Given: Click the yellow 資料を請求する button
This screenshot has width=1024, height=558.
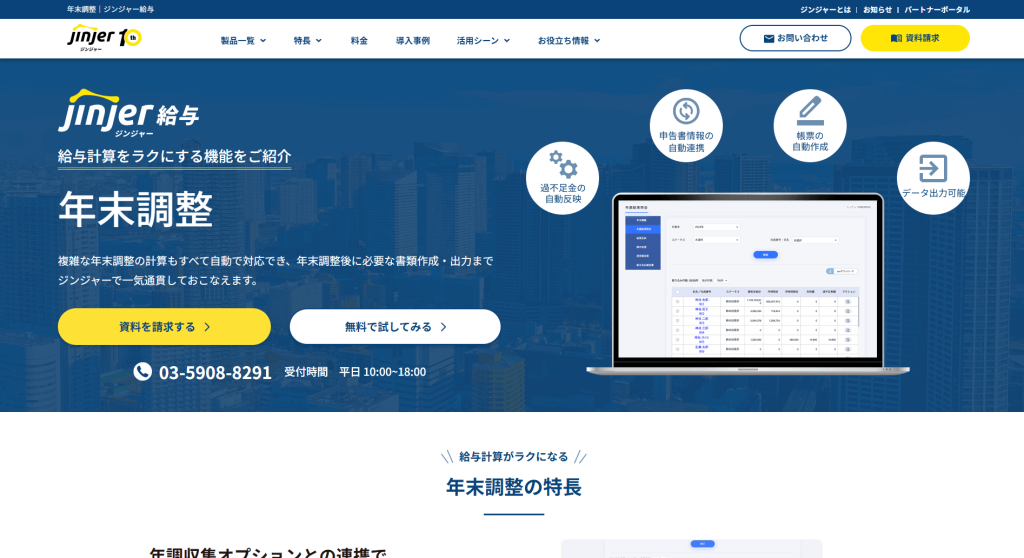Looking at the screenshot, I should point(164,327).
